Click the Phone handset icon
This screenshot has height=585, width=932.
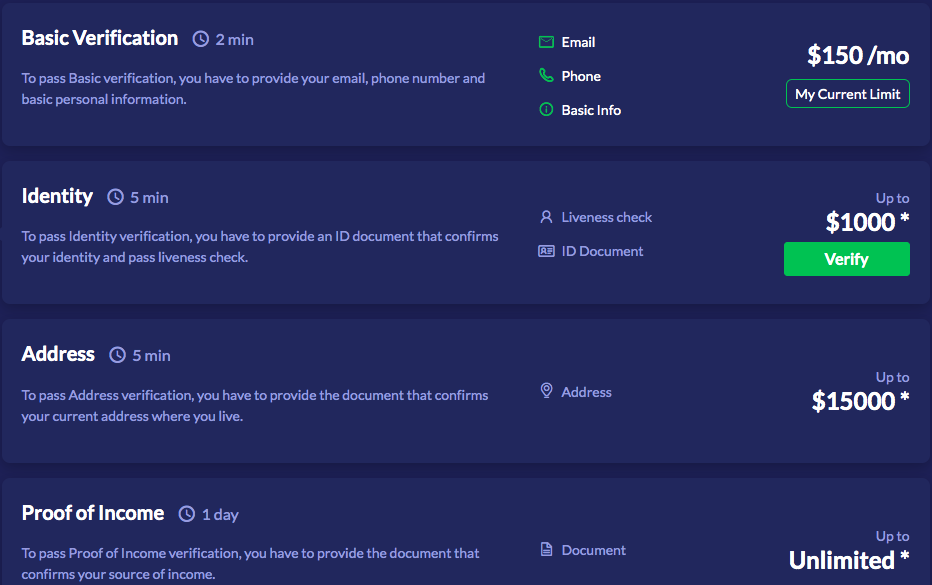tap(546, 76)
